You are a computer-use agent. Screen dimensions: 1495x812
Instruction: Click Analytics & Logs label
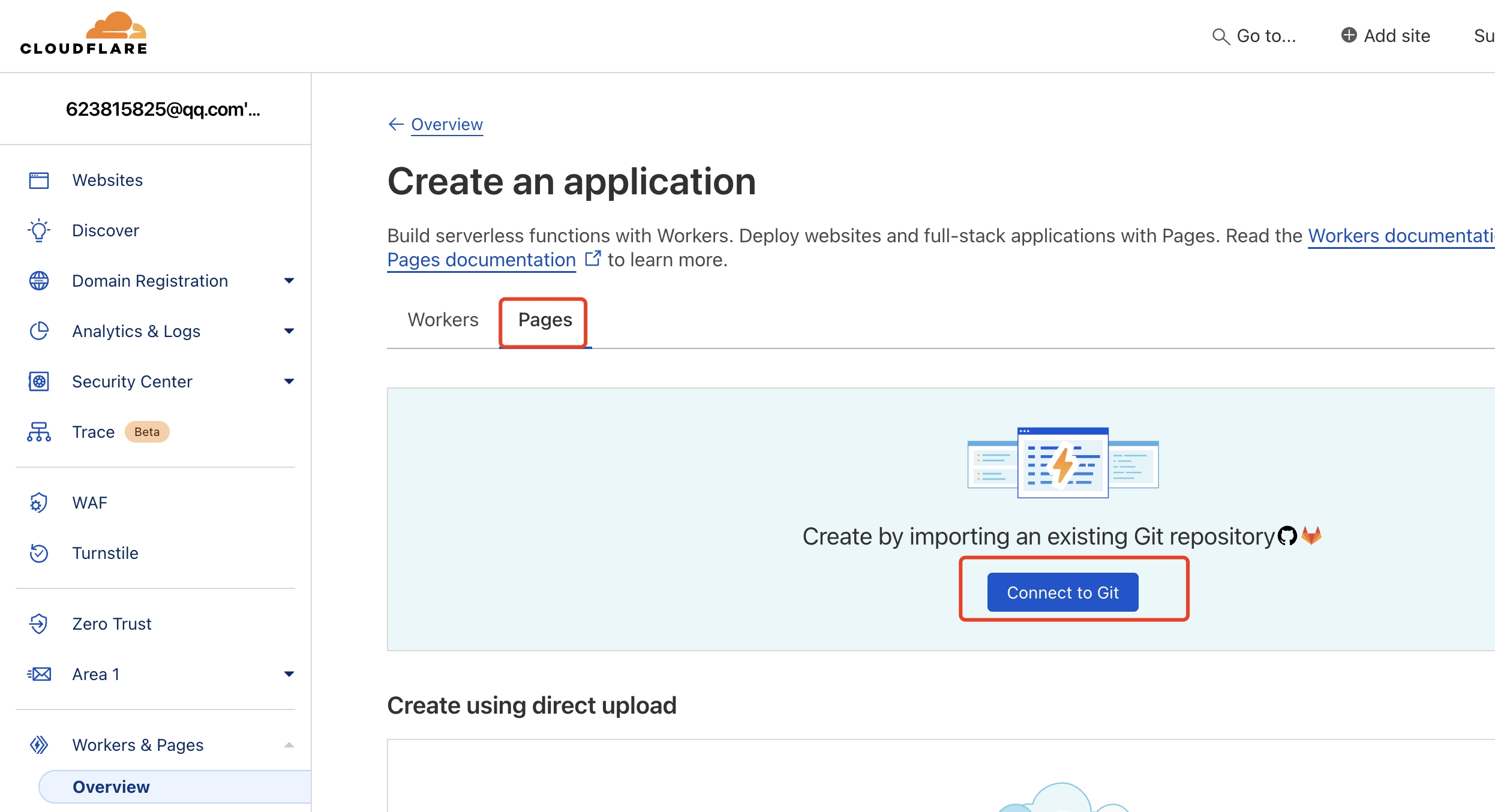[x=136, y=331]
